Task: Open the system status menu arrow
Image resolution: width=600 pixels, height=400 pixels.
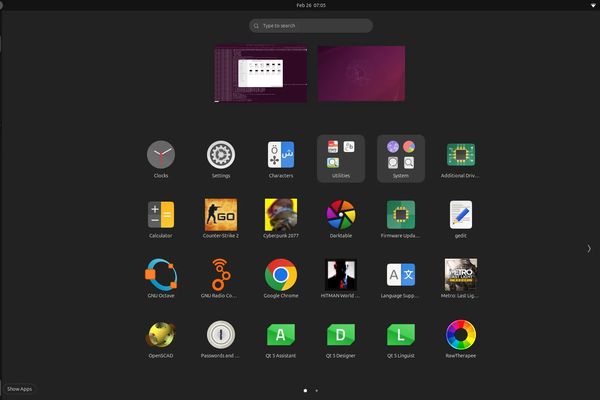Action: (593, 5)
